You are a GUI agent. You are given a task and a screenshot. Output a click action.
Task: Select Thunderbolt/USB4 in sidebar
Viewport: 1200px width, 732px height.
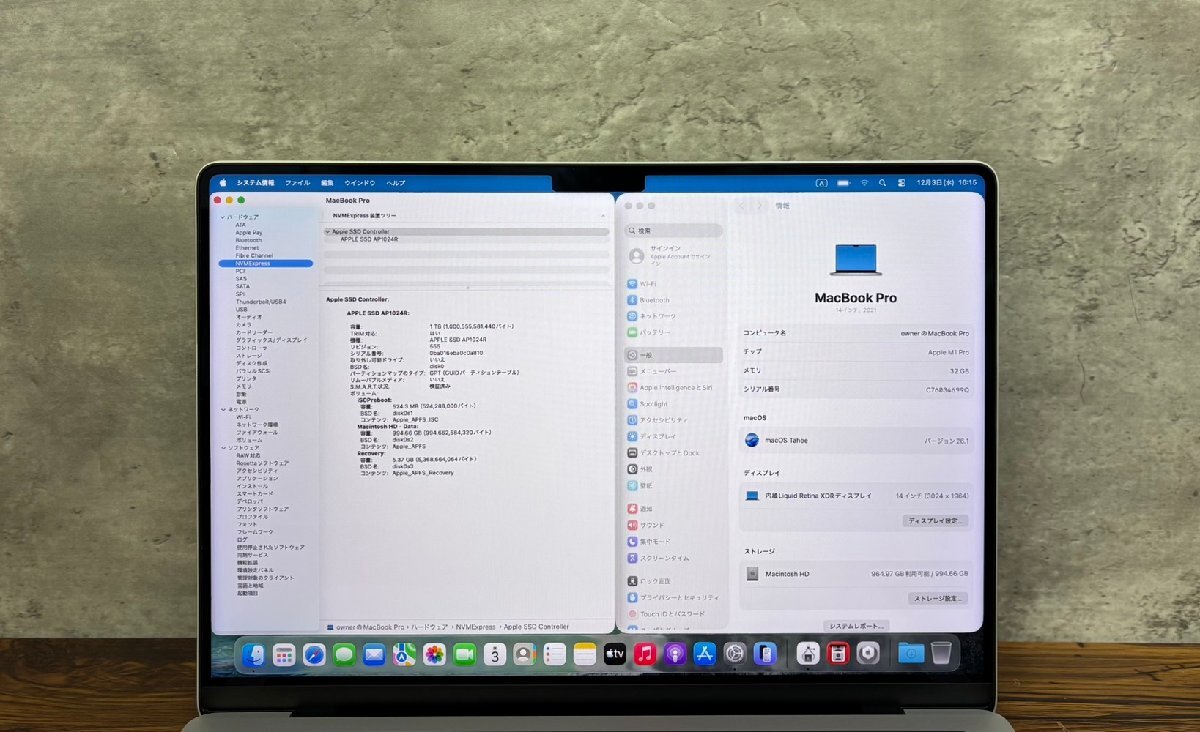(261, 301)
